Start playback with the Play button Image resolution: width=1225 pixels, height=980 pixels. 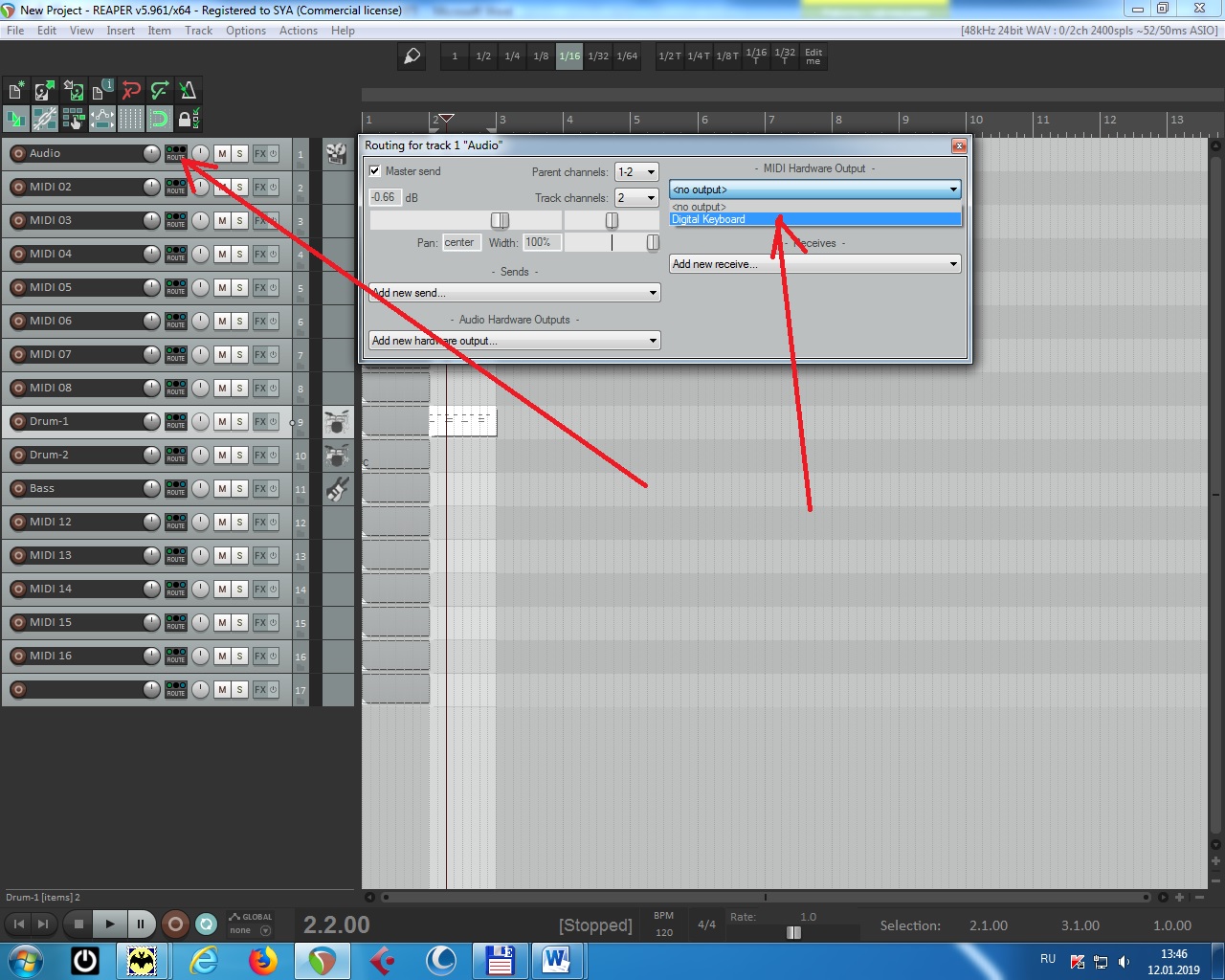click(110, 924)
